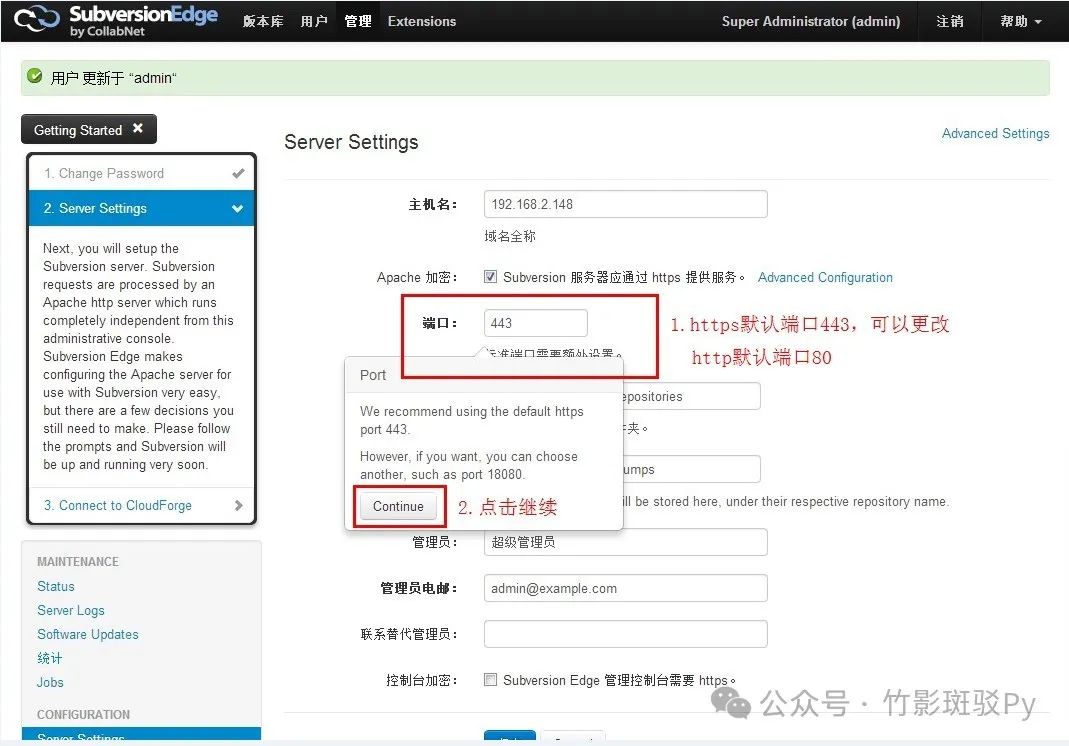Click the CONFIGURATION section heading
1069x746 pixels.
tap(83, 715)
